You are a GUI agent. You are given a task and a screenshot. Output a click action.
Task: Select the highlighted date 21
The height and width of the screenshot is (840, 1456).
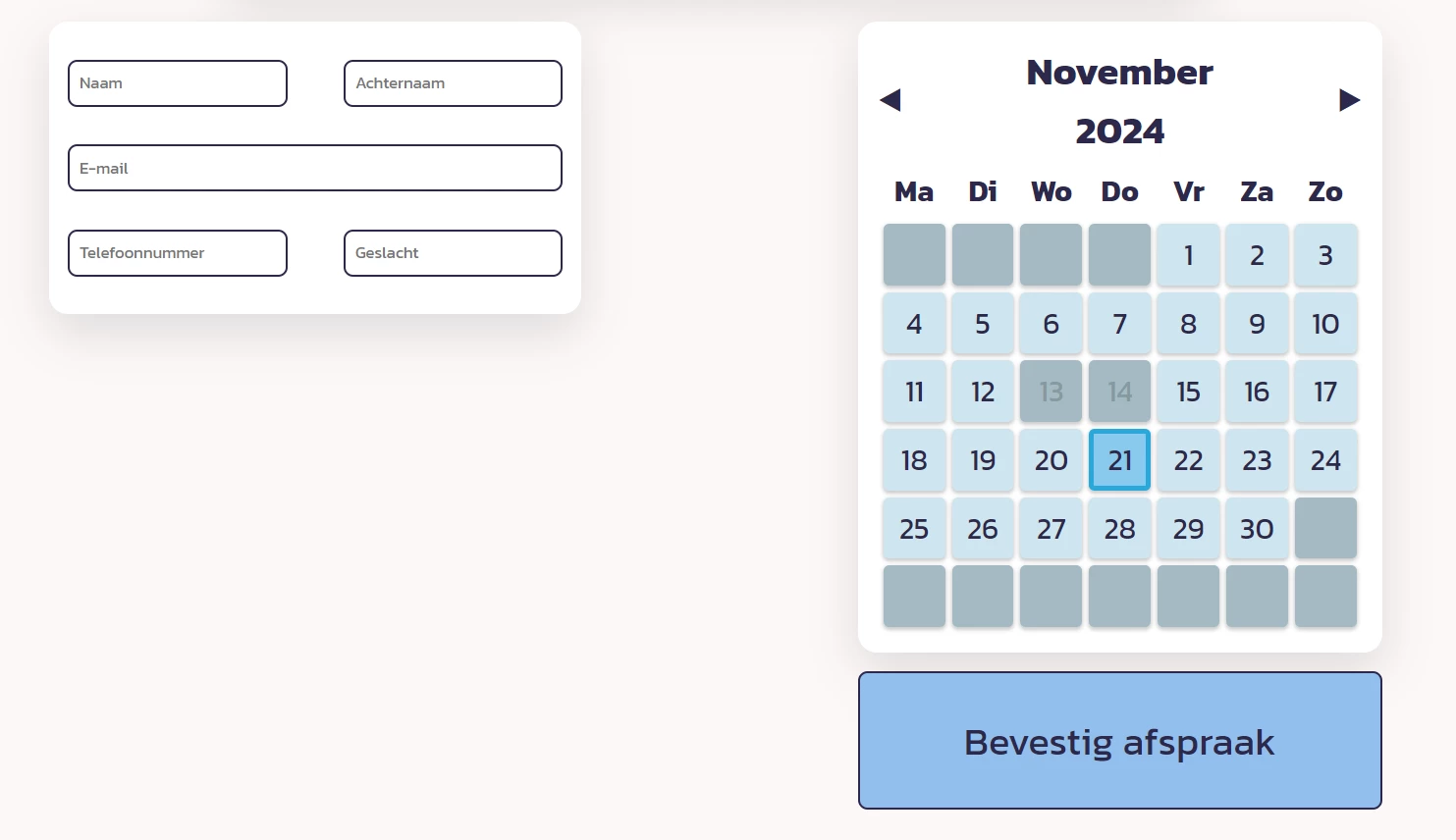click(1119, 460)
